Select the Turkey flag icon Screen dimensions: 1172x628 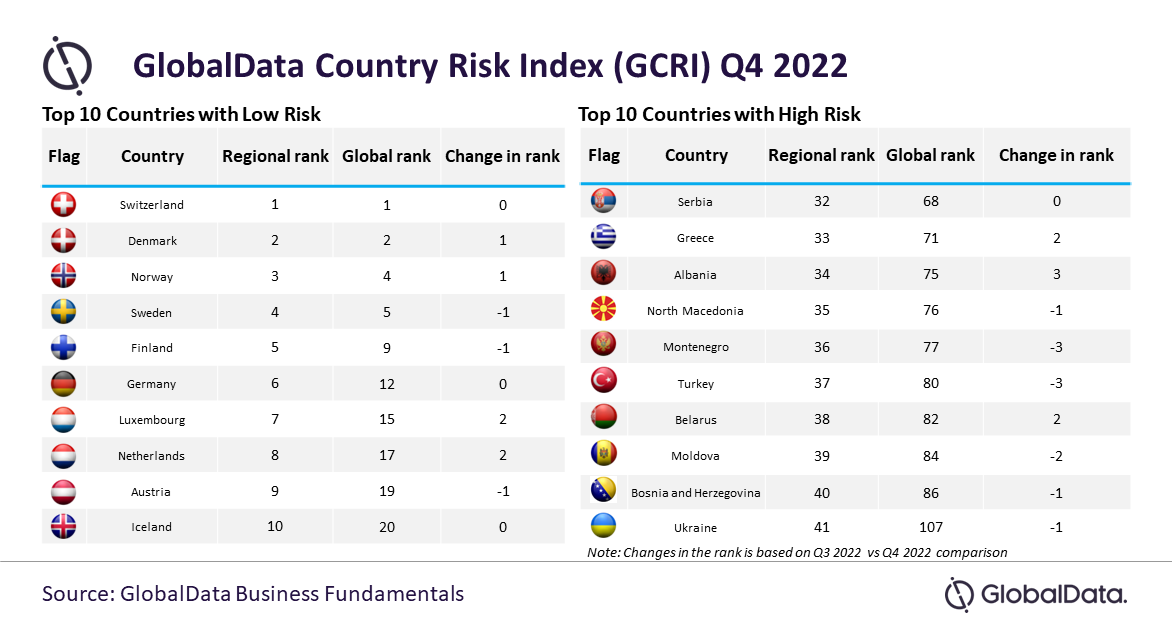pyautogui.click(x=604, y=381)
